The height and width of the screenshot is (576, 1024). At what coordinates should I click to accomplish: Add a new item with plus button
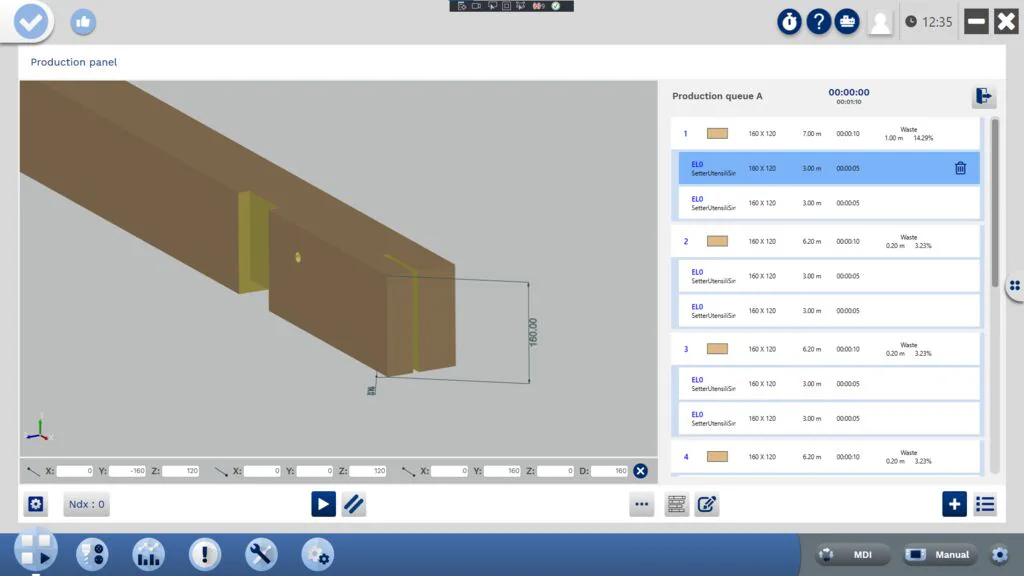954,505
